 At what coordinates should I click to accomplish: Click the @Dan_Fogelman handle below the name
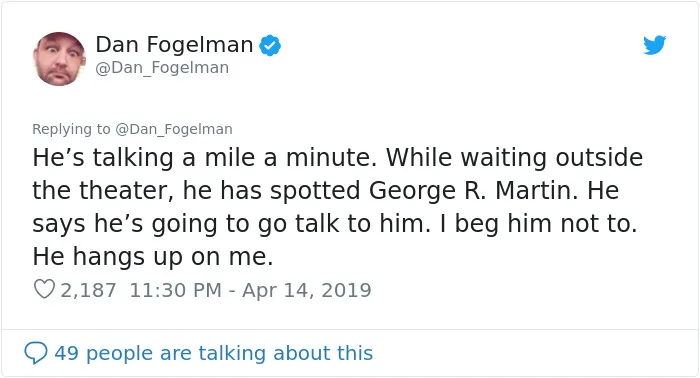coord(162,68)
